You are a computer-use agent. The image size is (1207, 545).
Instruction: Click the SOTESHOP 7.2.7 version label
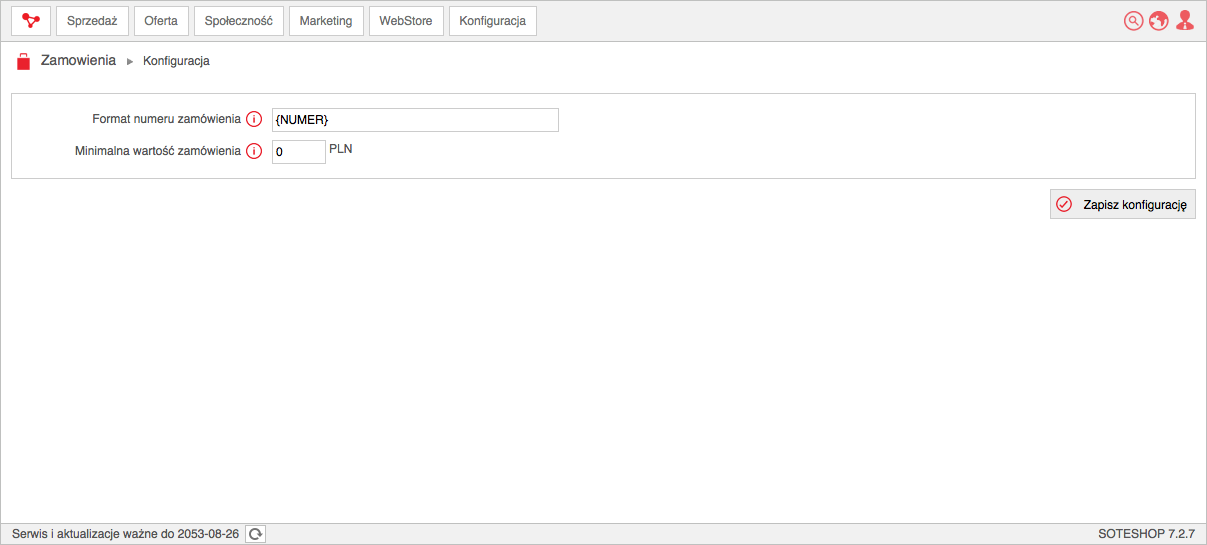pos(1147,534)
